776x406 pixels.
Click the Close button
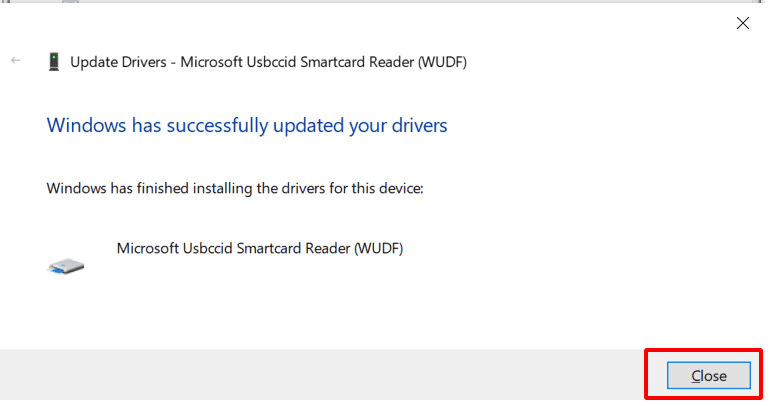coord(708,375)
